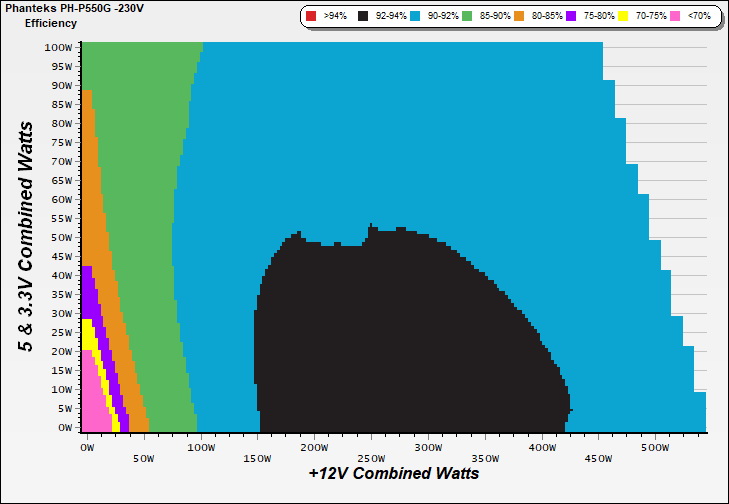The height and width of the screenshot is (504, 729).
Task: Select the yellow 70-75% legend swatch
Action: pos(641,16)
